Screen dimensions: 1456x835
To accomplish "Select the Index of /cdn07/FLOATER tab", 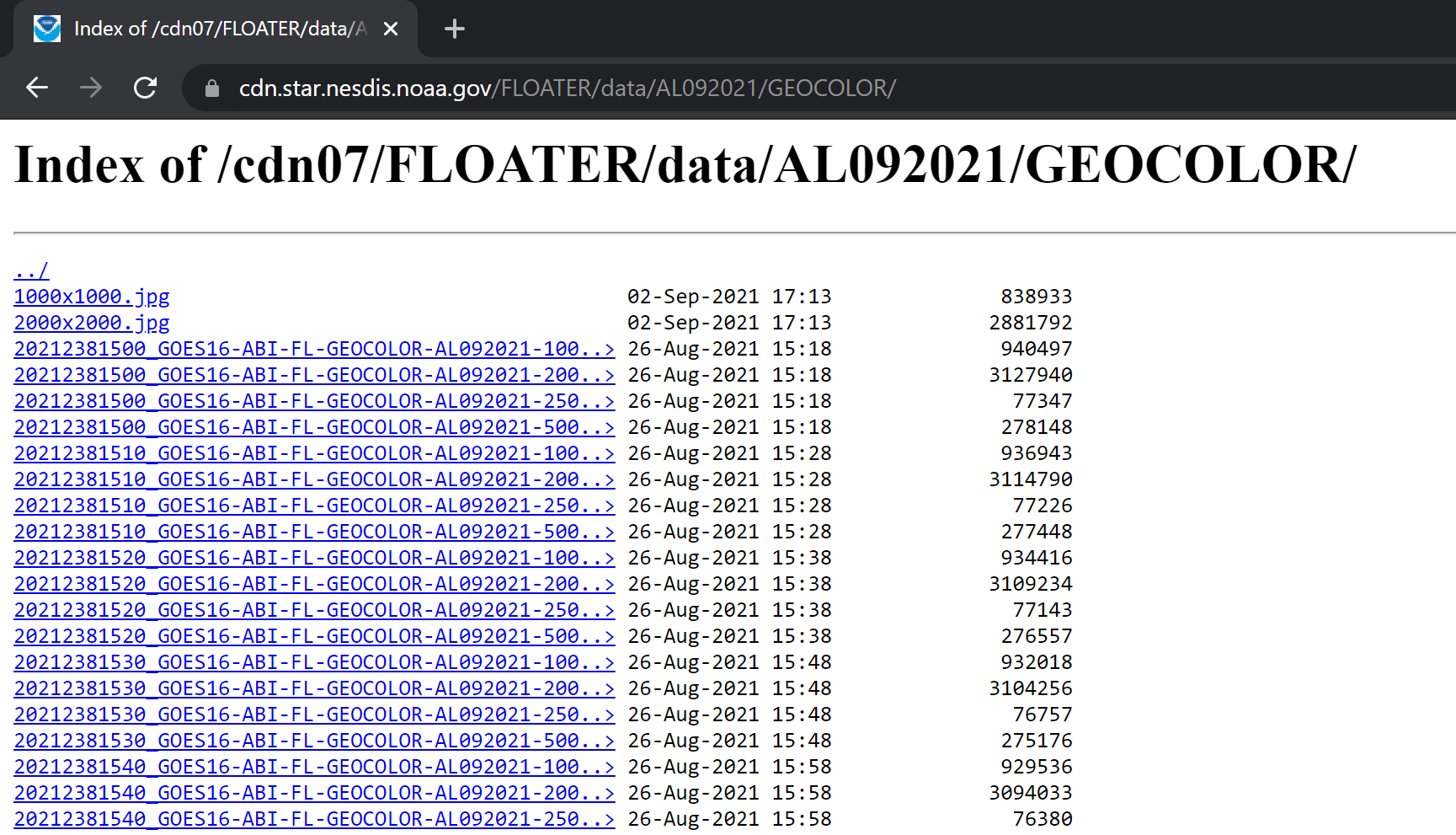I will 215,29.
